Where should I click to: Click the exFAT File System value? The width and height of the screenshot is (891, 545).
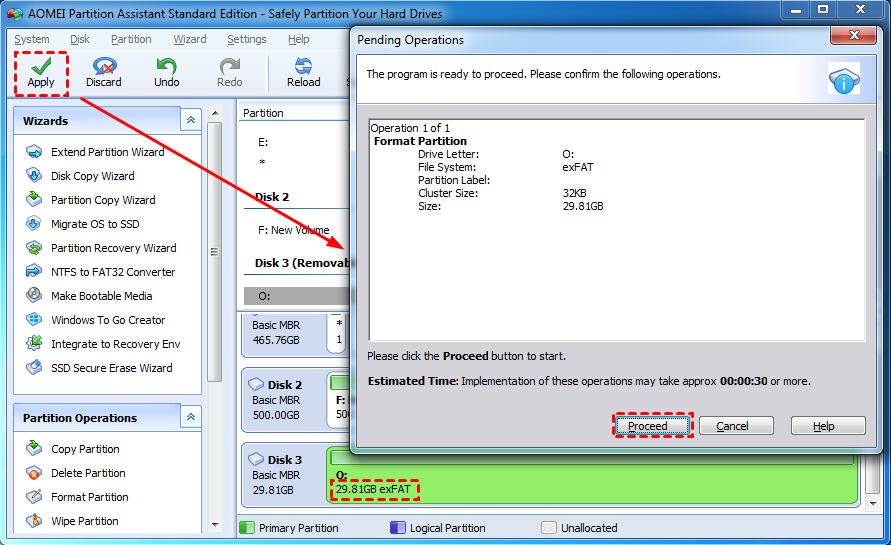[578, 167]
